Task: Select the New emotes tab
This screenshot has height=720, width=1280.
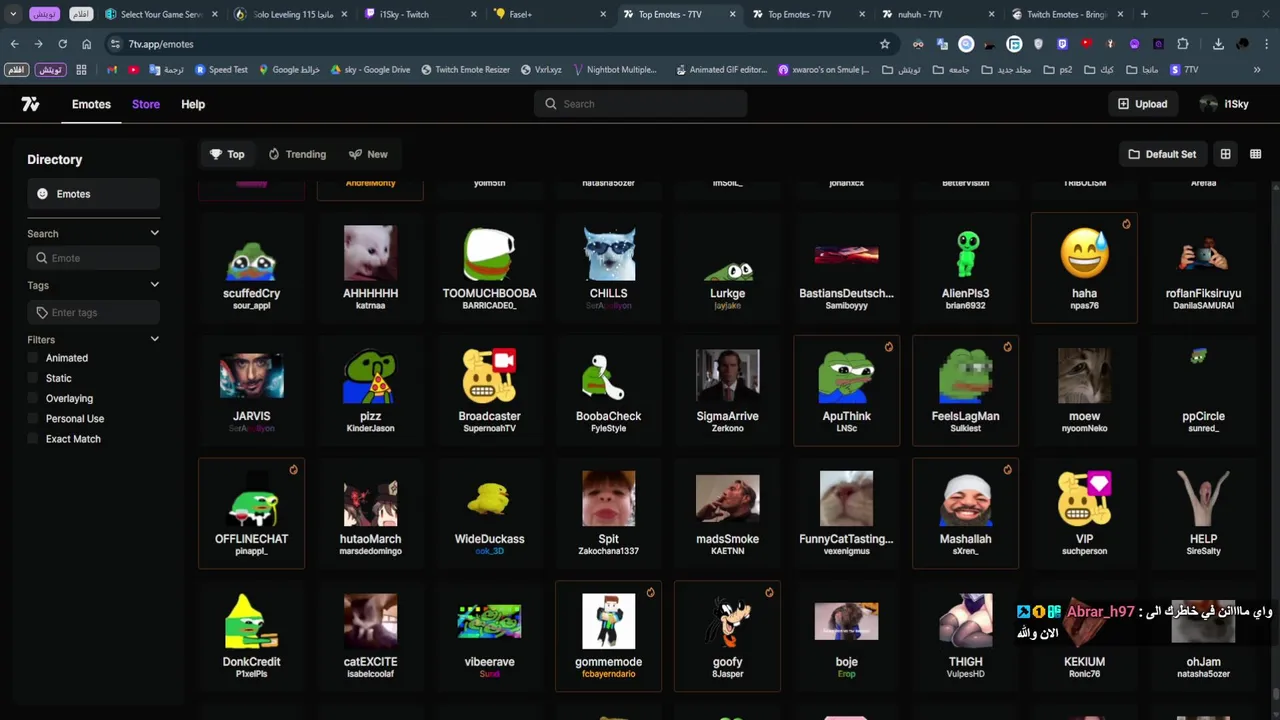Action: 368,154
